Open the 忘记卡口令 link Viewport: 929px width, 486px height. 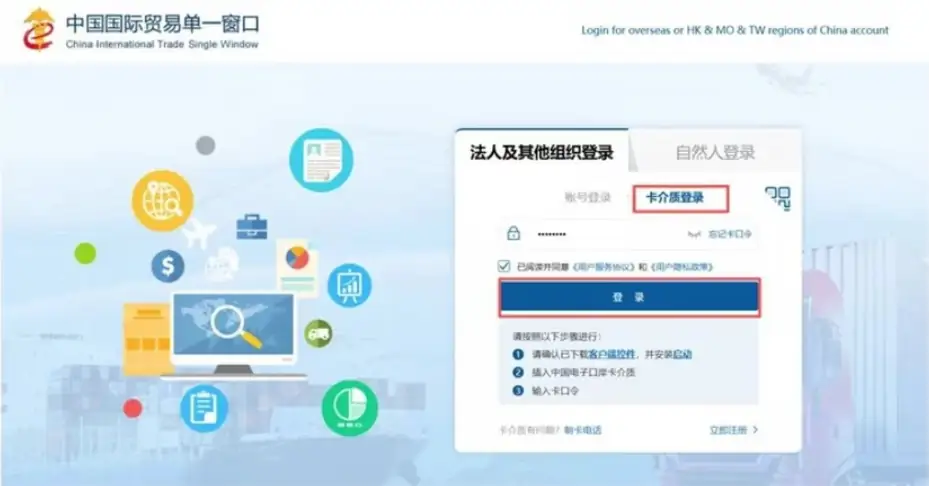click(x=730, y=234)
